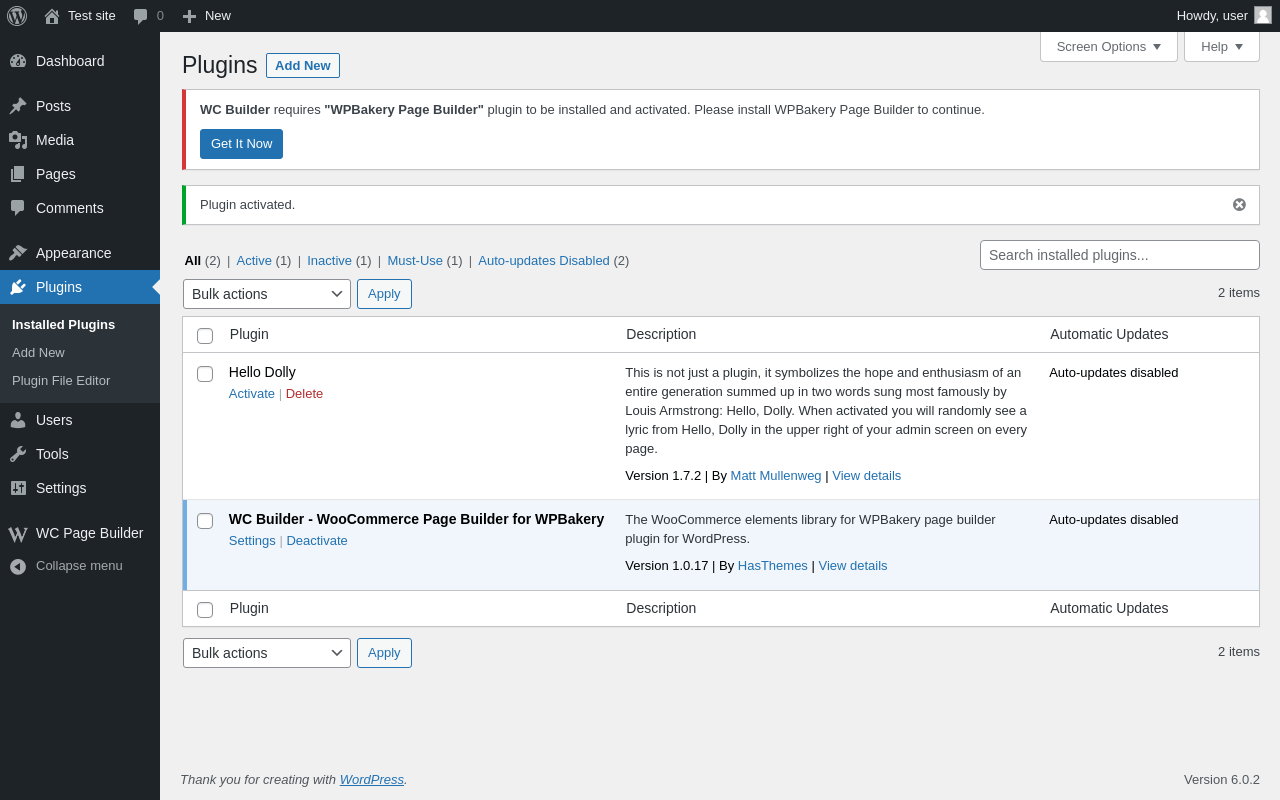Filter plugins by Active

(254, 260)
